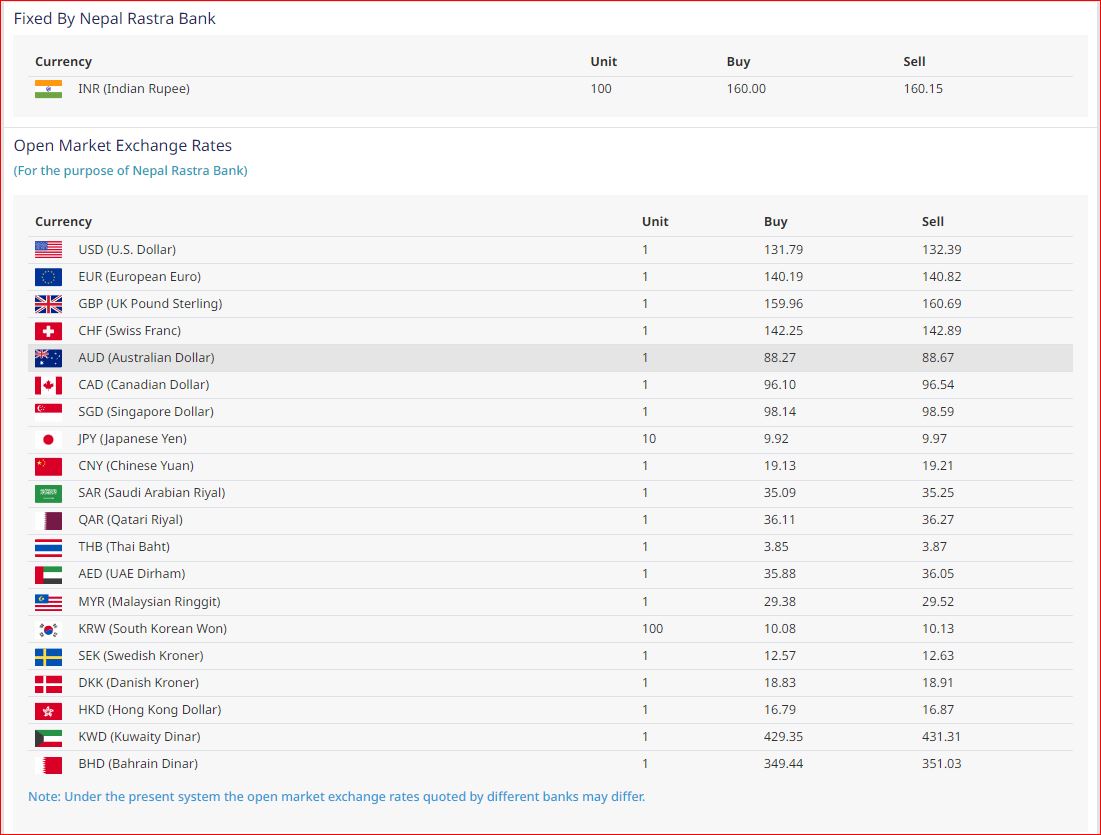Click the USD buy rate 131.79
This screenshot has width=1101, height=835.
click(x=783, y=250)
